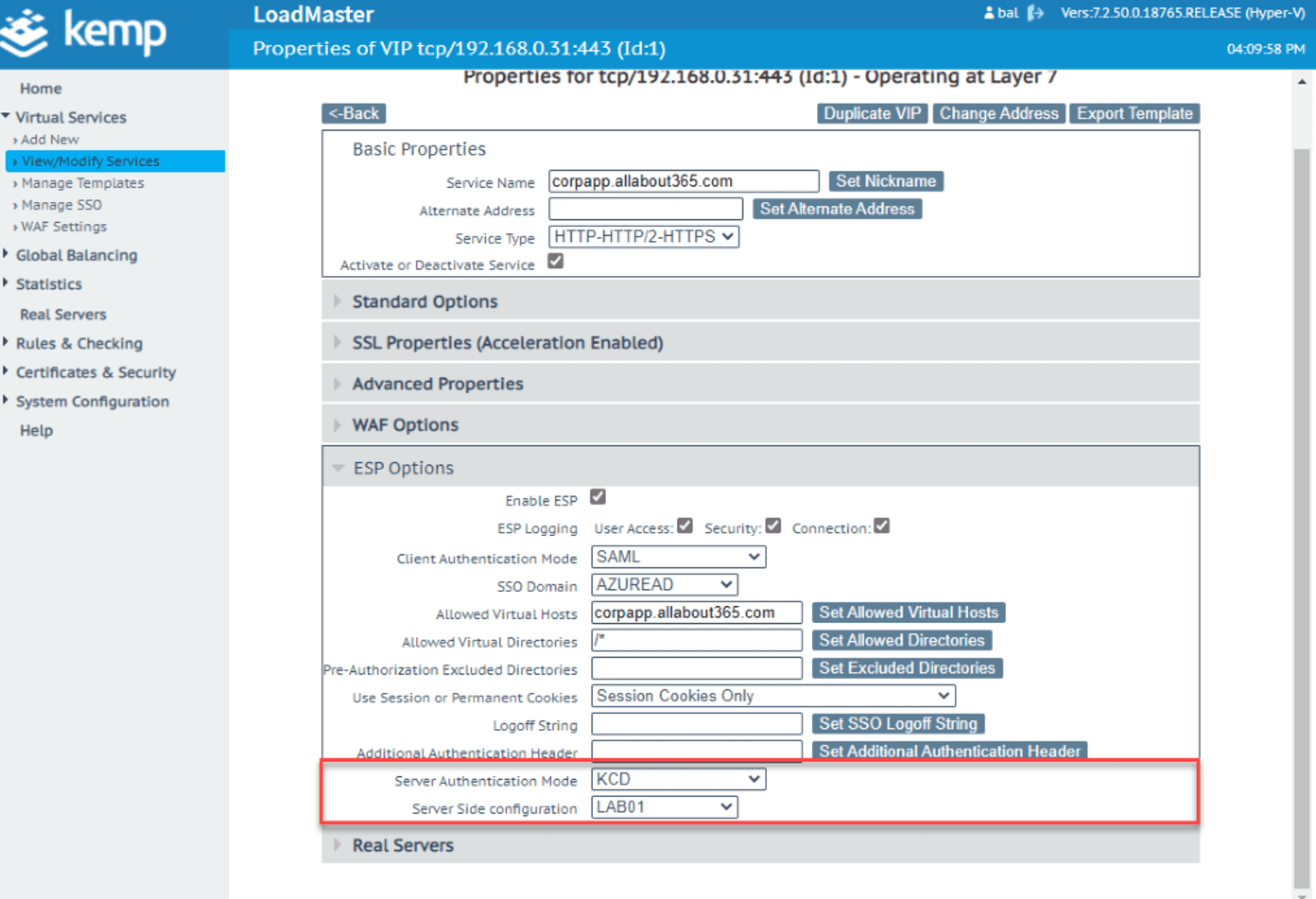Screen dimensions: 1316x899
Task: Toggle Security logging checkbox
Action: tap(773, 526)
